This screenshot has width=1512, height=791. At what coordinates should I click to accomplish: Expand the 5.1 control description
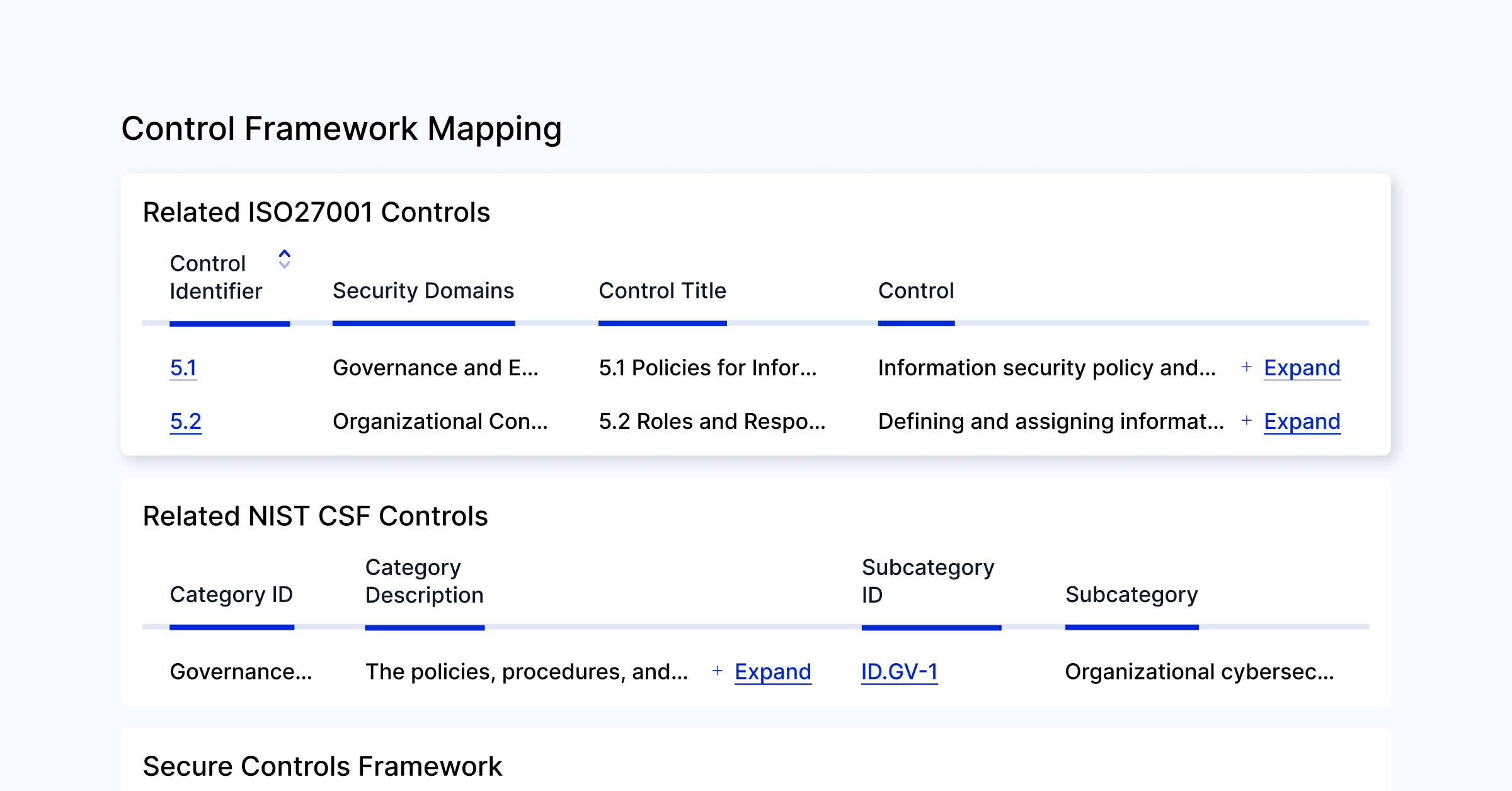click(x=1302, y=368)
